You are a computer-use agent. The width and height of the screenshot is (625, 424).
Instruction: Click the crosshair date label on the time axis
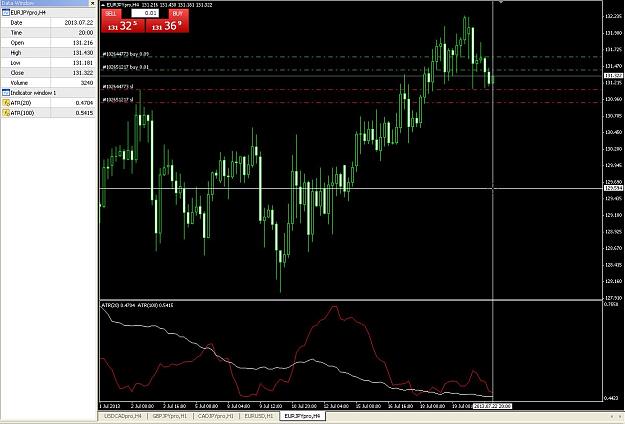(492, 406)
